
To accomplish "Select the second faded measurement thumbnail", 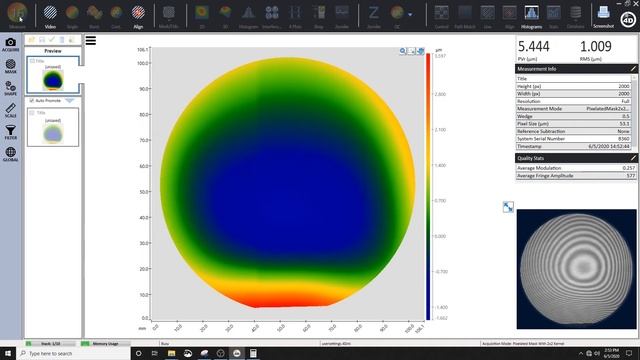I will [53, 127].
